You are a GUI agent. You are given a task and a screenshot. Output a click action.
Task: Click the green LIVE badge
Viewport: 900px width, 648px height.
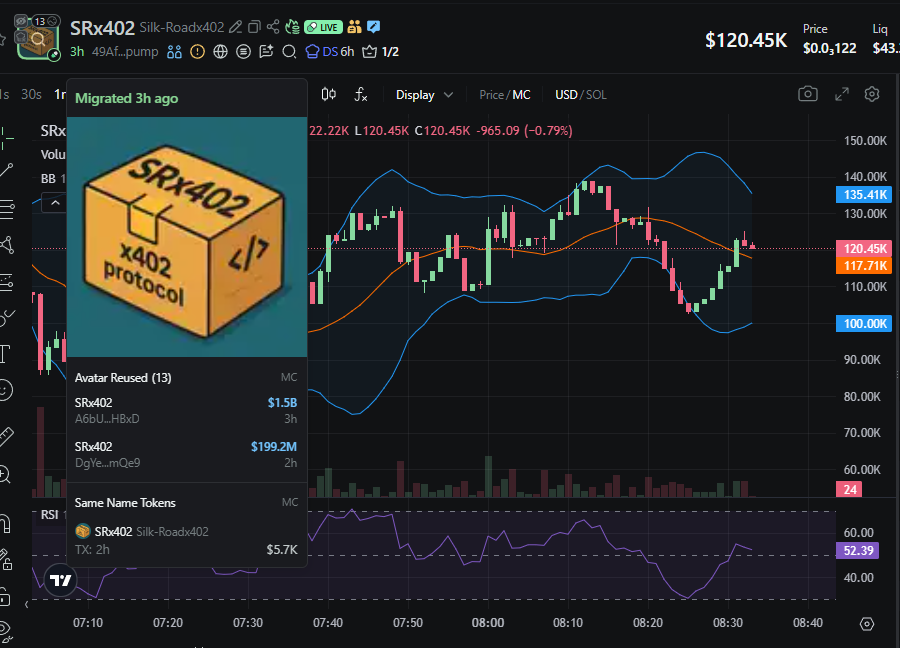point(323,27)
